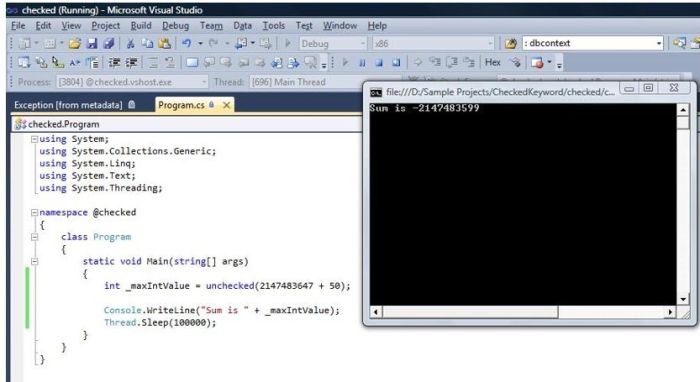Image resolution: width=700 pixels, height=382 pixels.
Task: Click the Thread.Sleep(100000); code line
Action: (160, 323)
